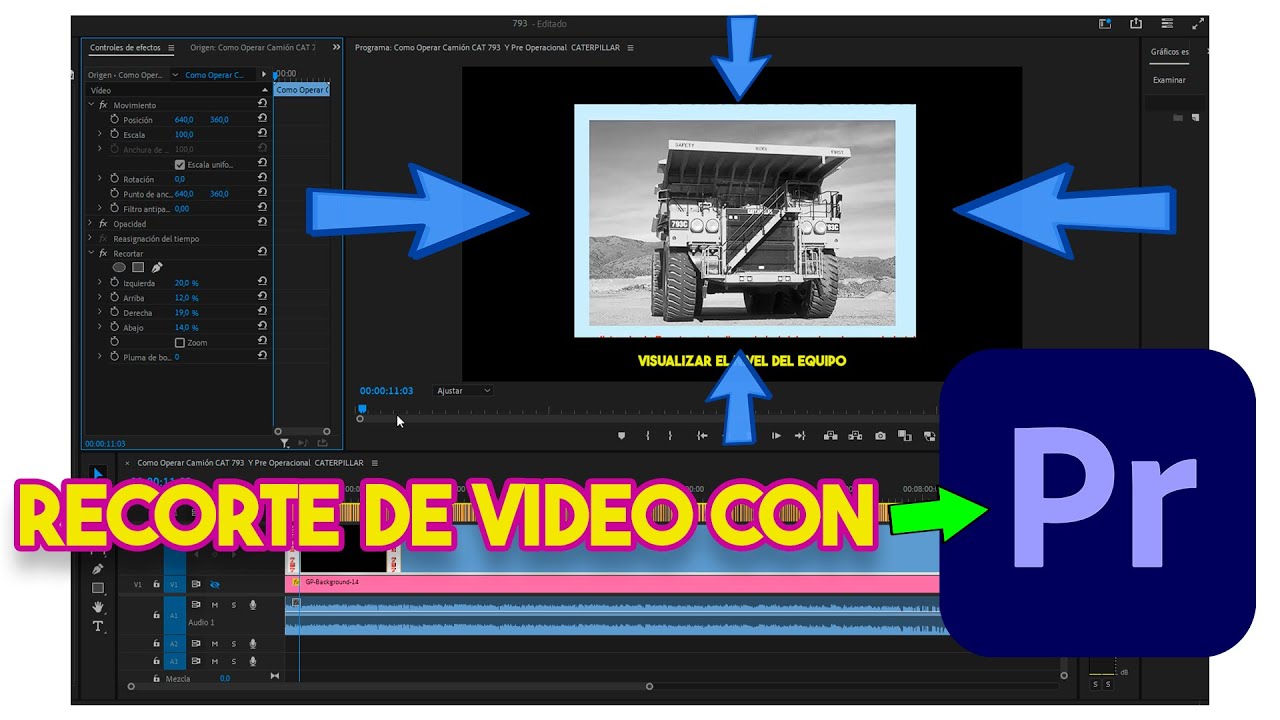Open Controles de efectos panel menu
1280x720 pixels.
click(171, 47)
